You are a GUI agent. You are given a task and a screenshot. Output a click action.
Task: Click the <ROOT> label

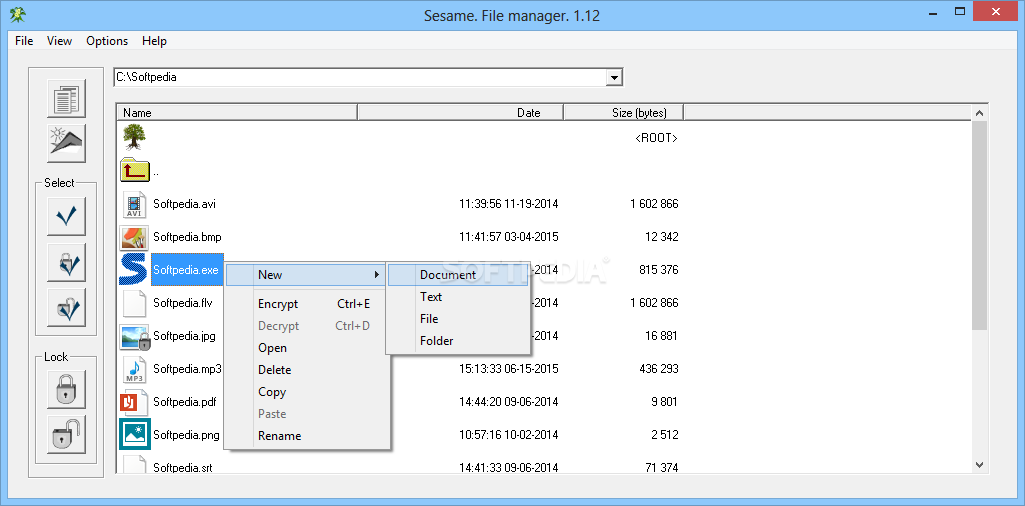[656, 139]
